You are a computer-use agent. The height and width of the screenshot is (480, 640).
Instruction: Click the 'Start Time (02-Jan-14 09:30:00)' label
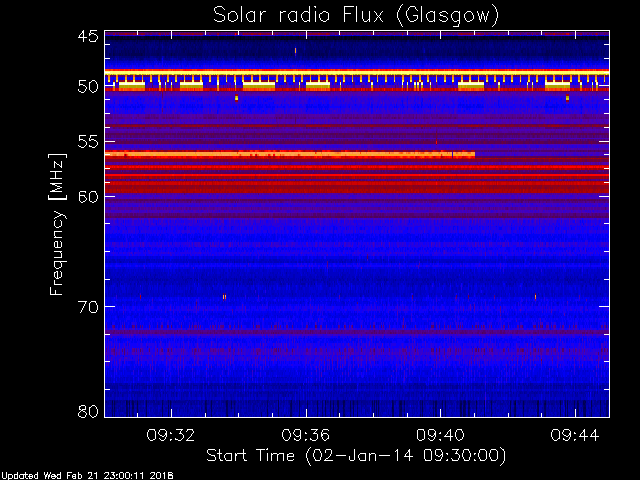[356, 456]
